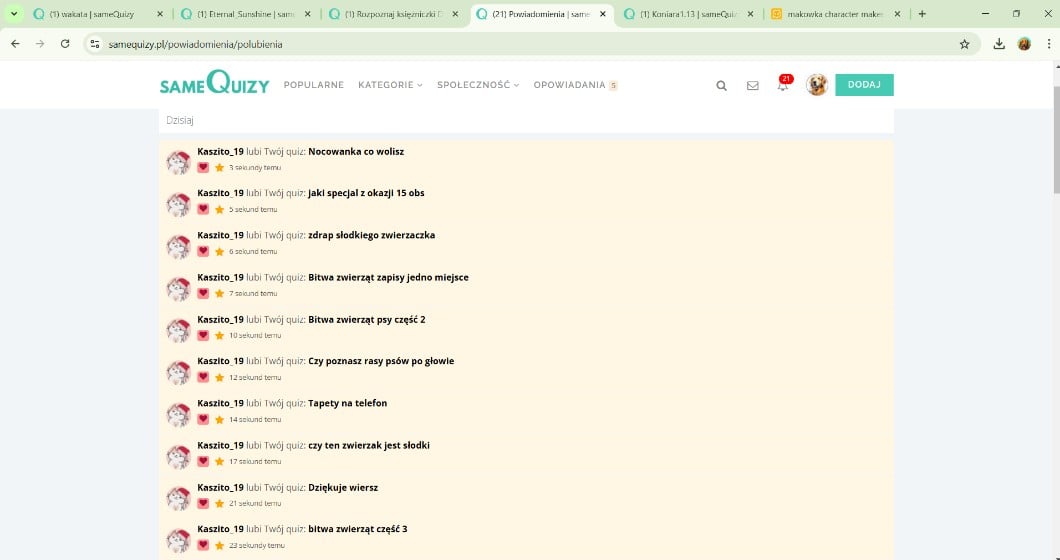
Task: Open the tab search dropdown arrow
Action: pyautogui.click(x=14, y=14)
